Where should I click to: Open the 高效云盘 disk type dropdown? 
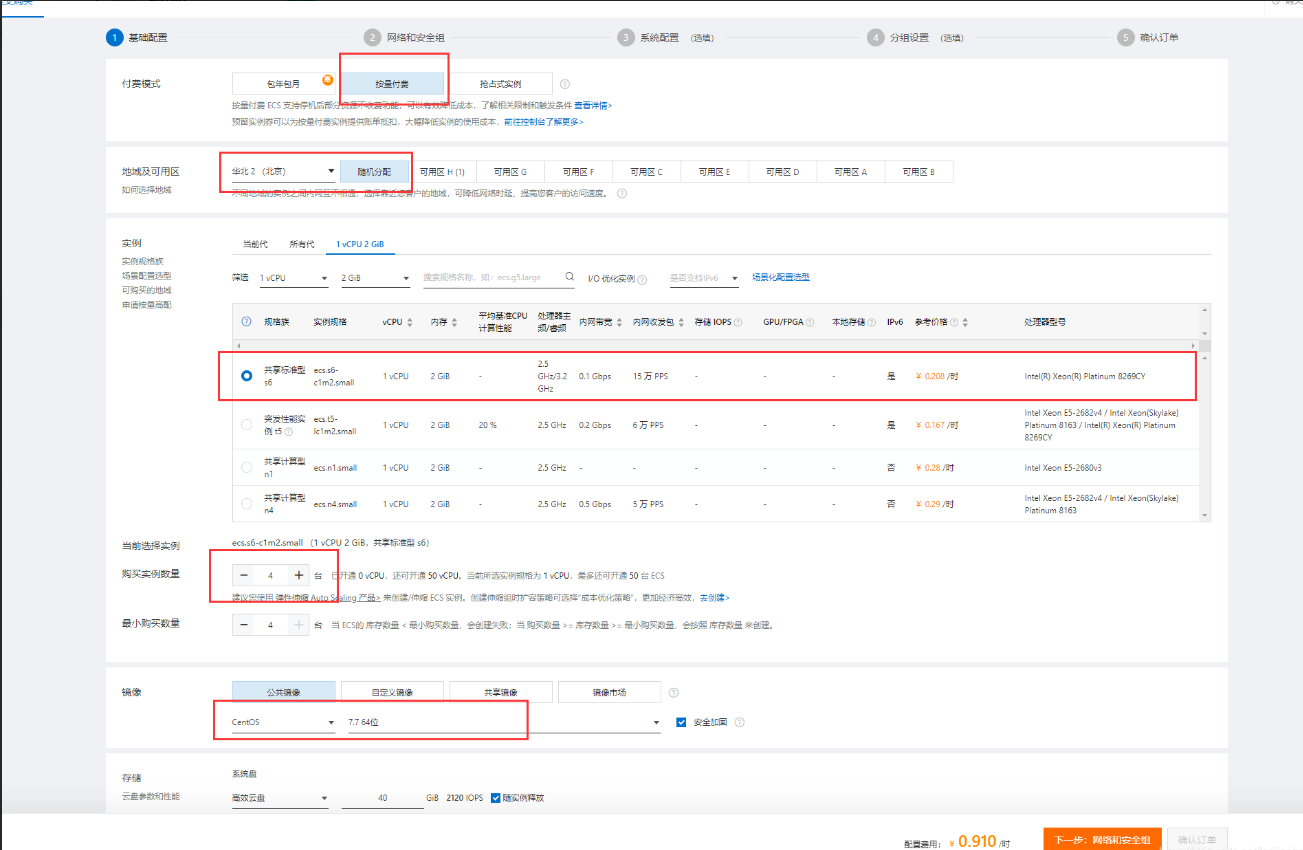pyautogui.click(x=280, y=798)
